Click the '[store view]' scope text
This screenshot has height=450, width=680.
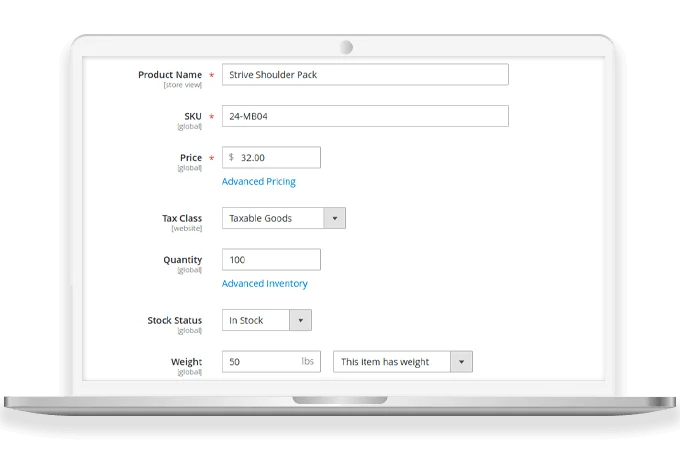point(183,85)
